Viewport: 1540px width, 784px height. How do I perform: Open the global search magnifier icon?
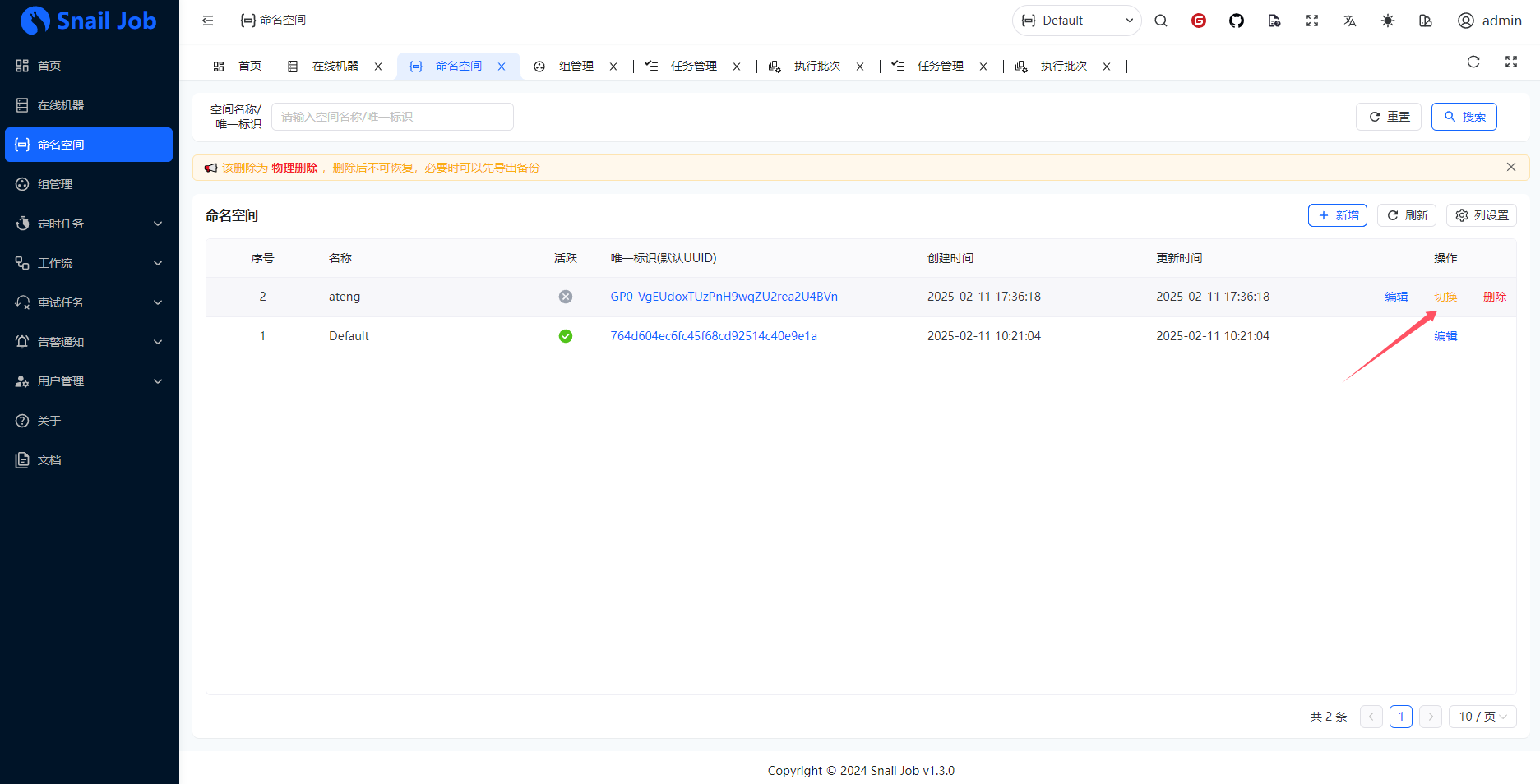coord(1160,21)
